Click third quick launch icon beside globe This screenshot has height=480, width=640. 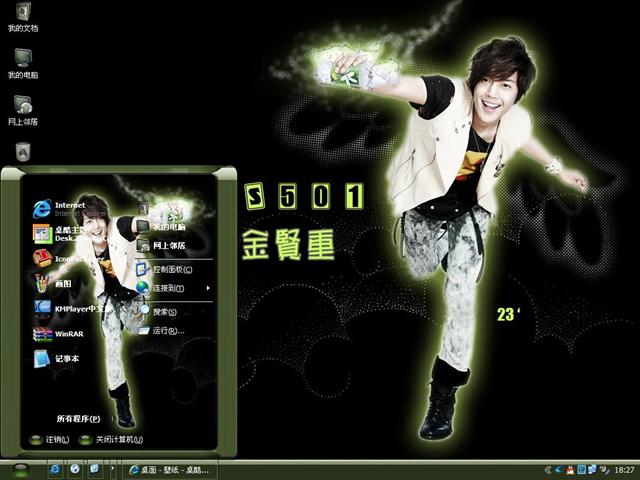[95, 470]
